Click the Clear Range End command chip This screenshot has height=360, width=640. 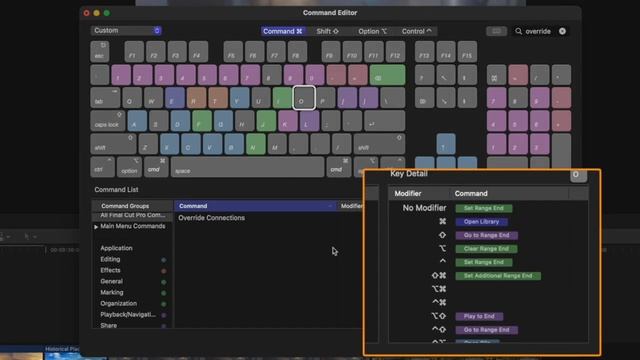[x=486, y=249]
